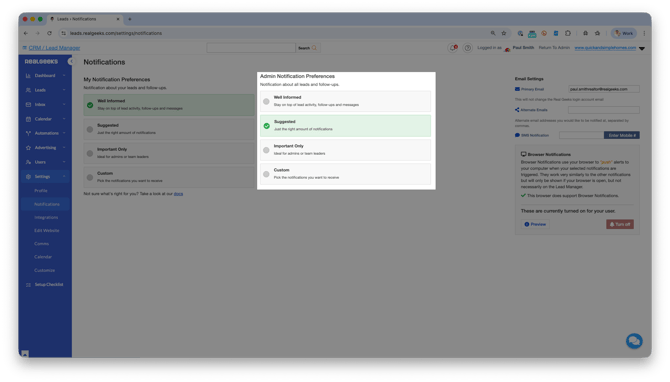Expand the Users dropdown arrow
670x382 pixels.
(x=64, y=162)
